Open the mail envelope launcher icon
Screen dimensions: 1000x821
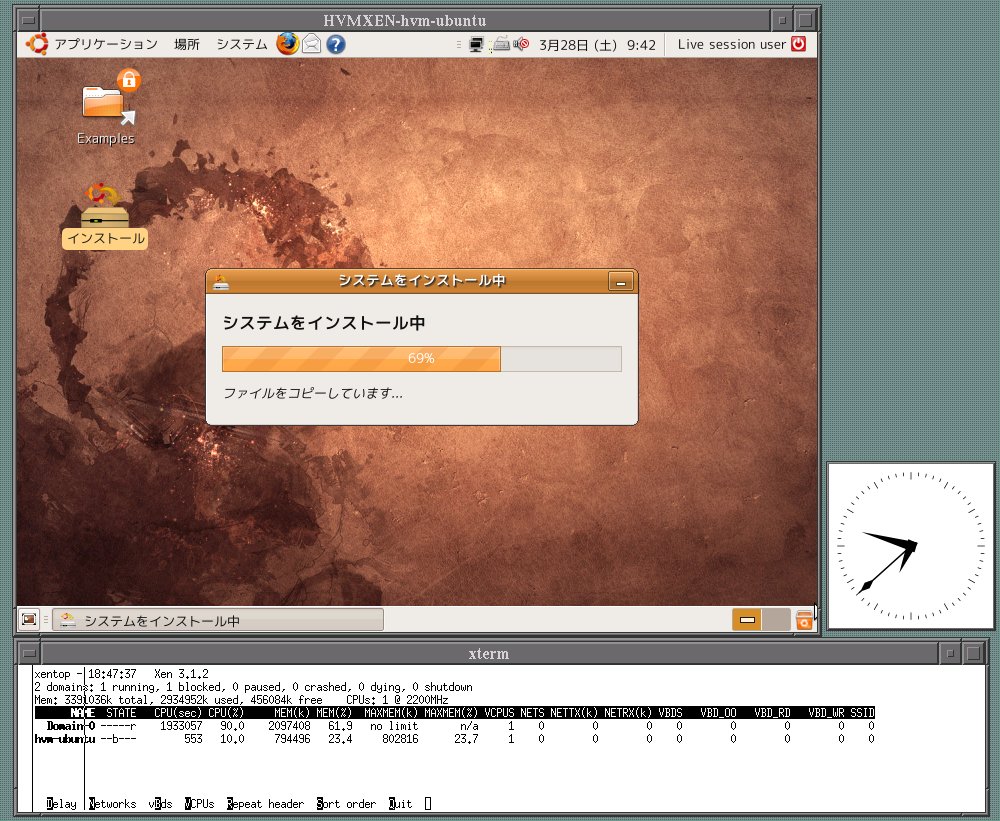pyautogui.click(x=312, y=44)
